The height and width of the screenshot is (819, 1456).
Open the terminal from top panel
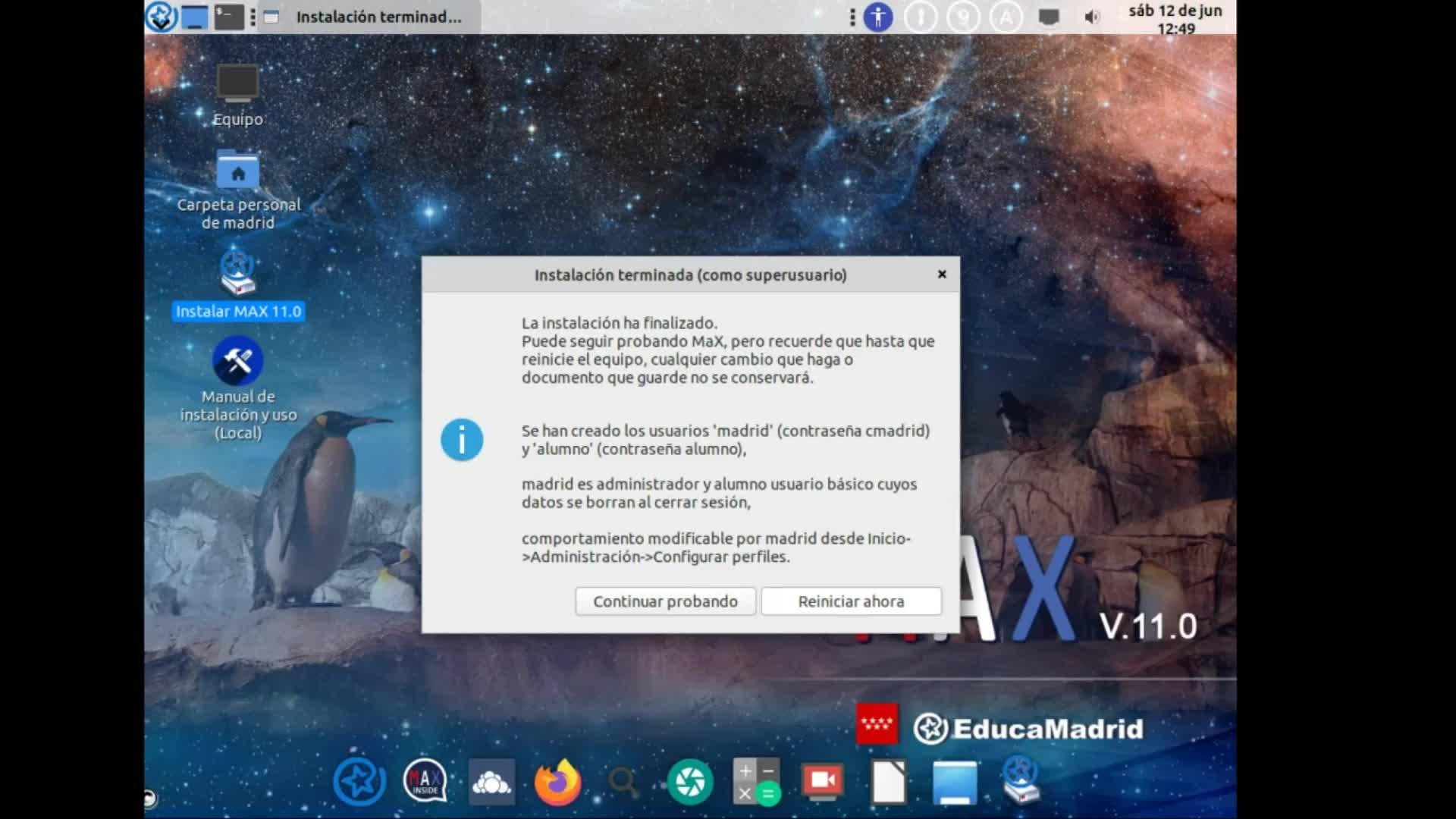pos(228,17)
